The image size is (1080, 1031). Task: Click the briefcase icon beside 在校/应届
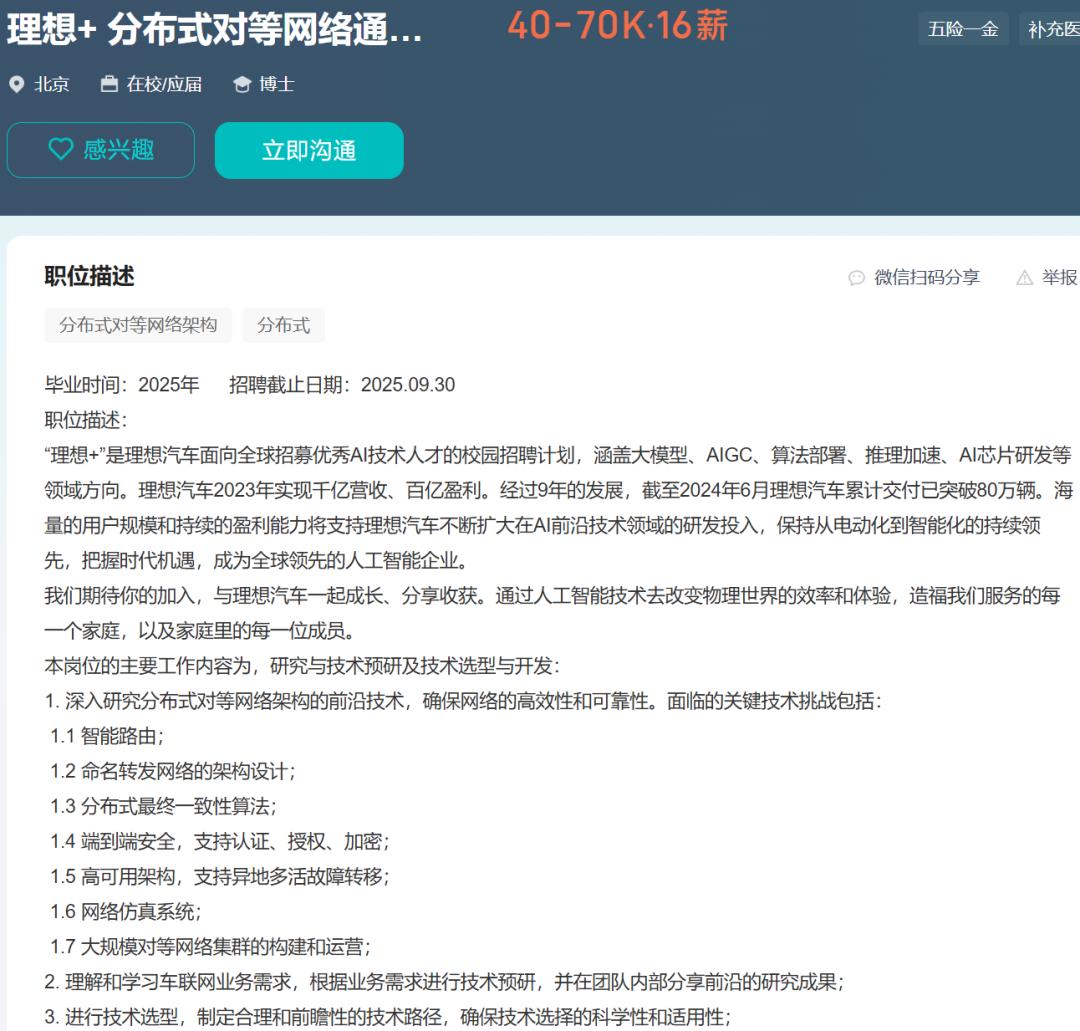[109, 84]
